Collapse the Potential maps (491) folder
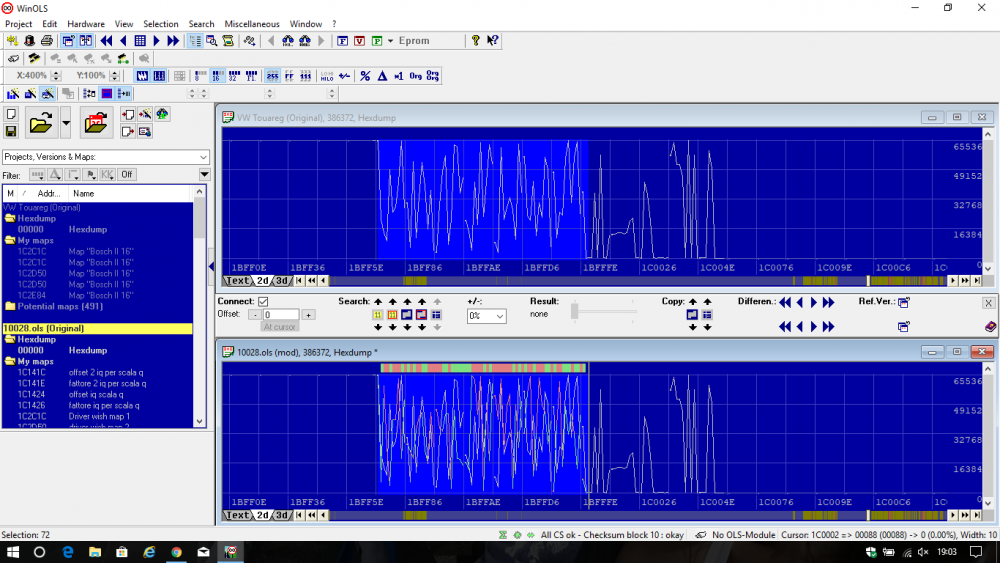1000x563 pixels. click(x=10, y=306)
